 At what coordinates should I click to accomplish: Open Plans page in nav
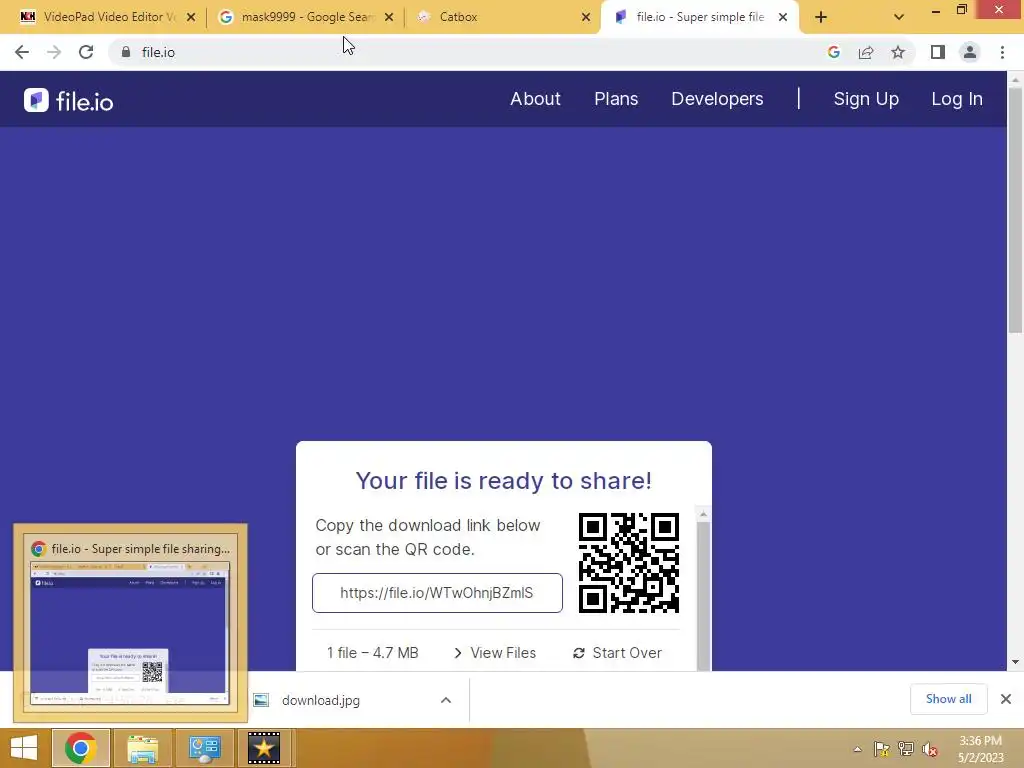click(x=616, y=99)
